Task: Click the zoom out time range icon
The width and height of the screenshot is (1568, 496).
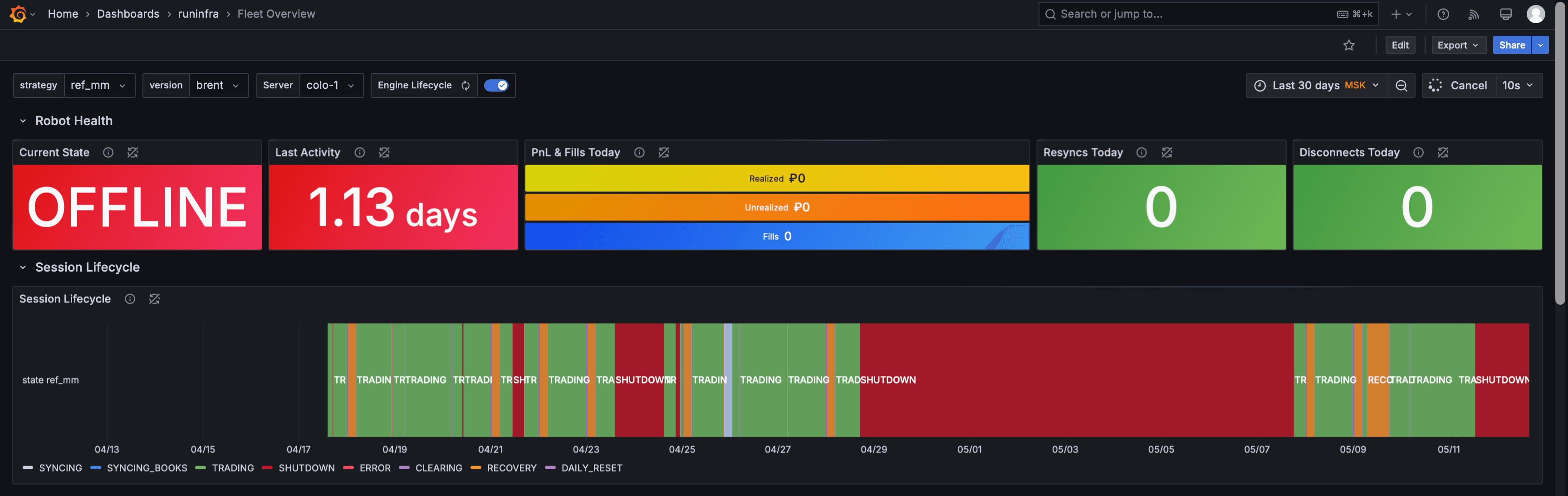Action: 1401,86
